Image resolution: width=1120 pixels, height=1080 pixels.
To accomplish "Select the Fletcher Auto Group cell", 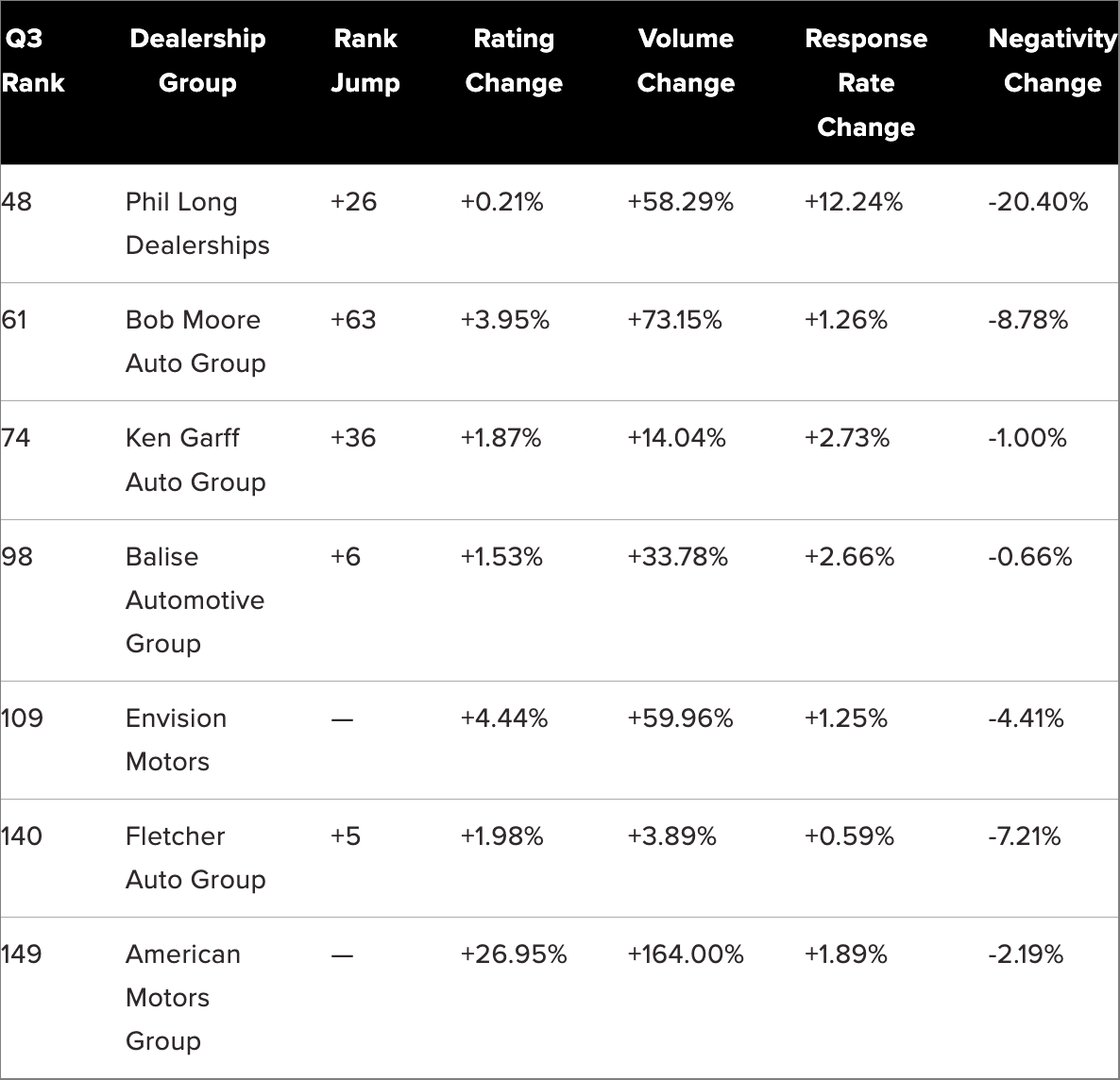I will point(195,857).
